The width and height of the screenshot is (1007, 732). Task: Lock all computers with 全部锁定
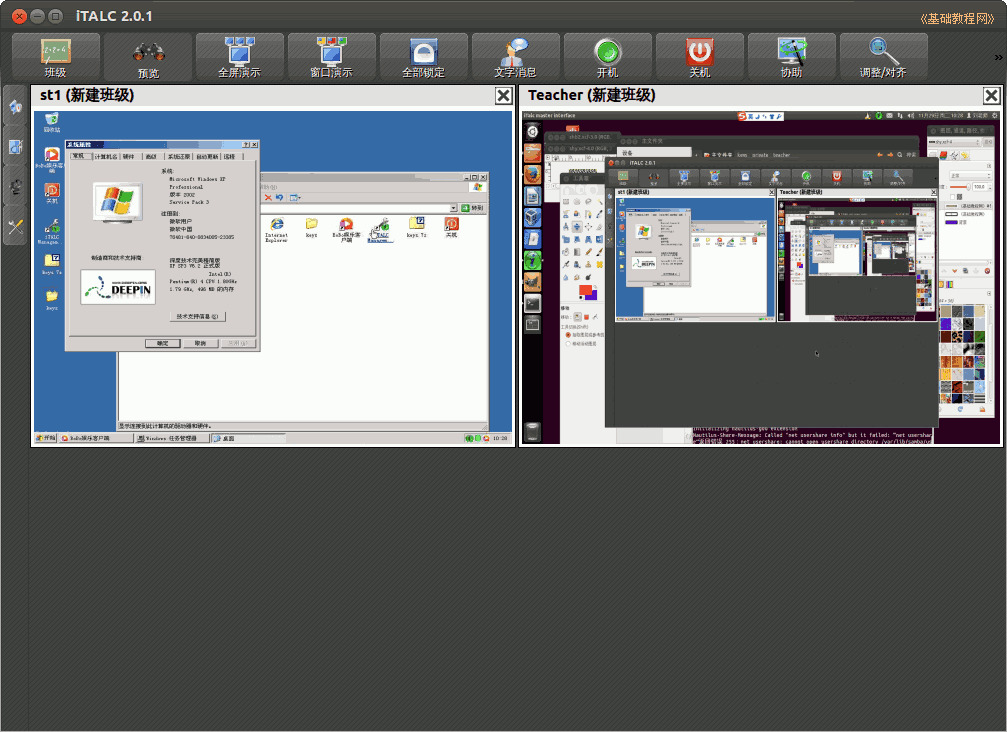tap(423, 57)
